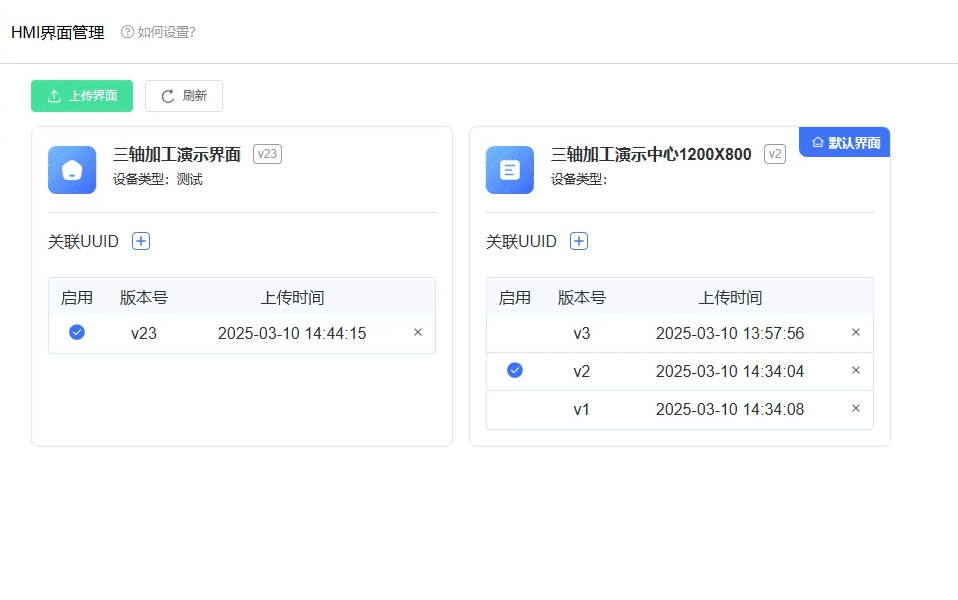Toggle the enabled radio for v23

77,333
